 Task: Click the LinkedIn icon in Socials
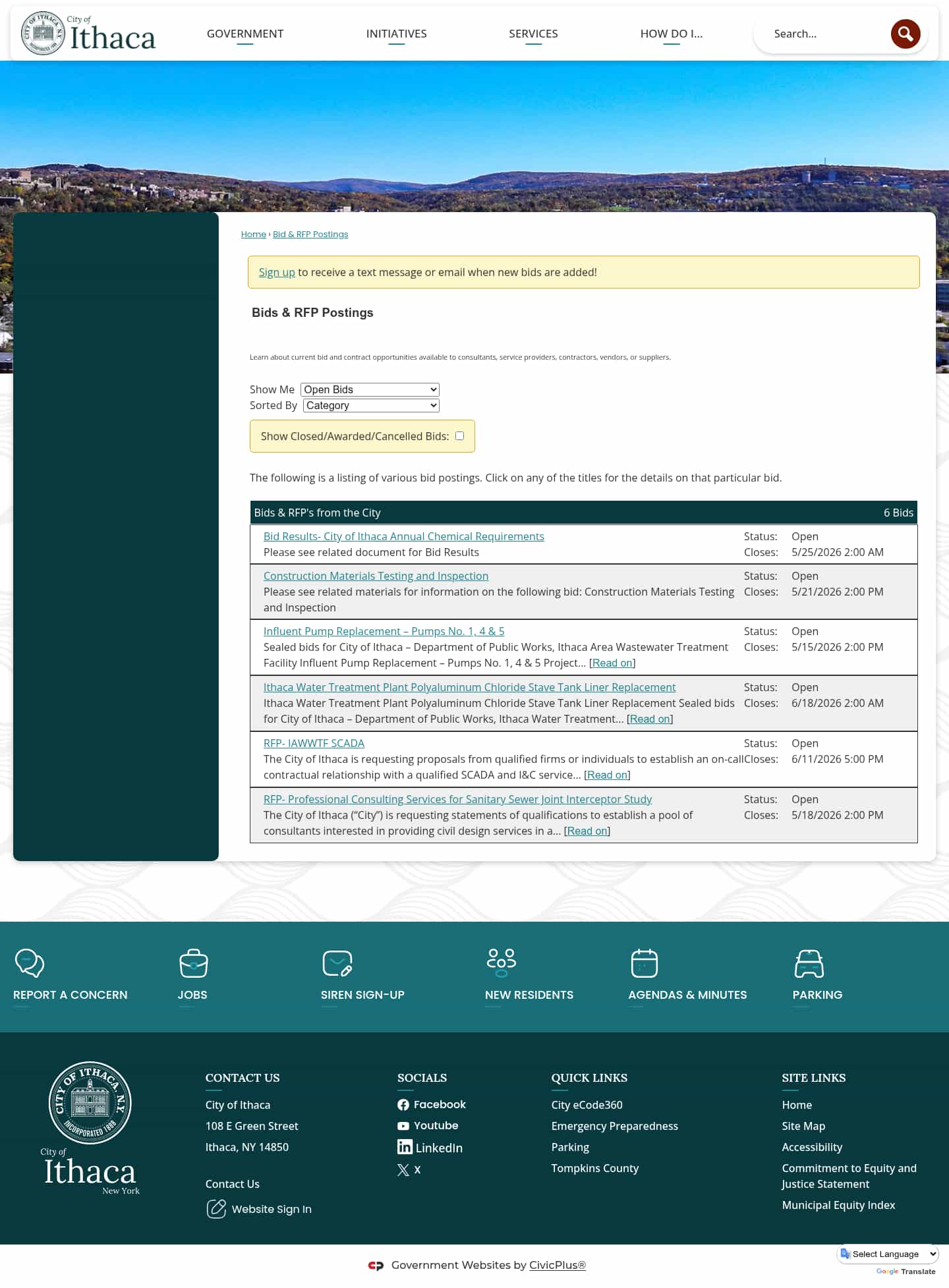405,1147
